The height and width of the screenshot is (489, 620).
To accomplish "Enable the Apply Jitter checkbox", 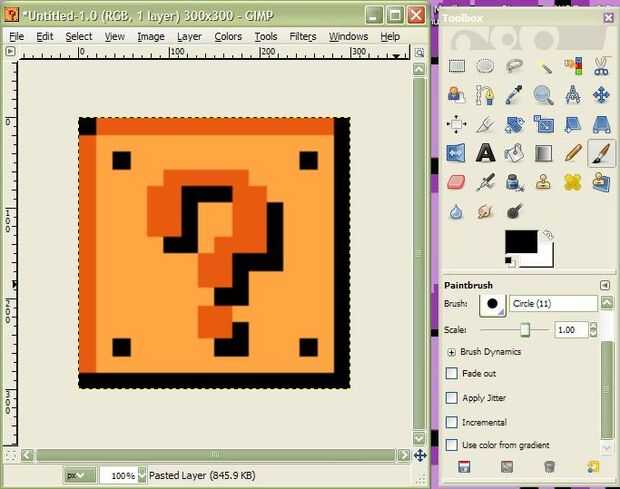I will (x=452, y=398).
